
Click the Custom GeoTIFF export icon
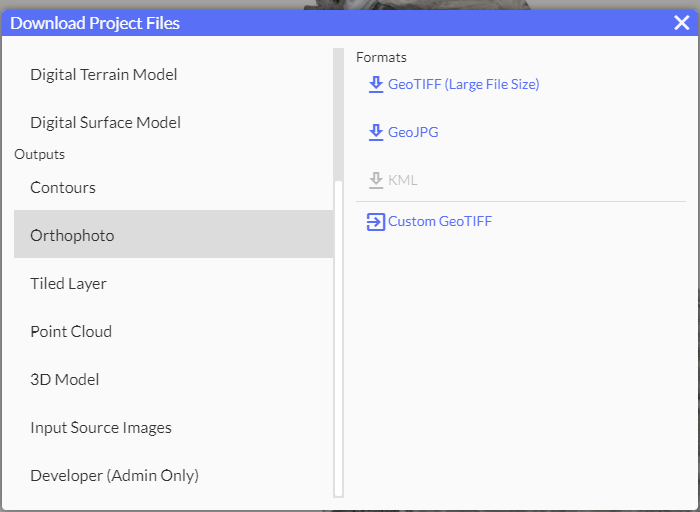(376, 222)
